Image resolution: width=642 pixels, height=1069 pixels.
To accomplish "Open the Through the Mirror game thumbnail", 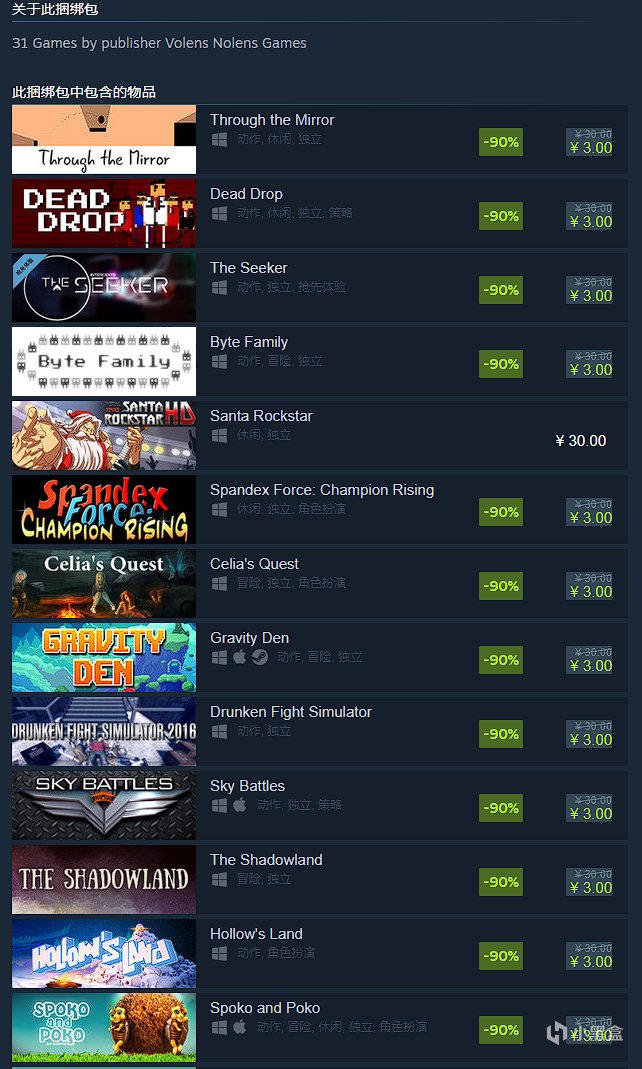I will coord(104,139).
